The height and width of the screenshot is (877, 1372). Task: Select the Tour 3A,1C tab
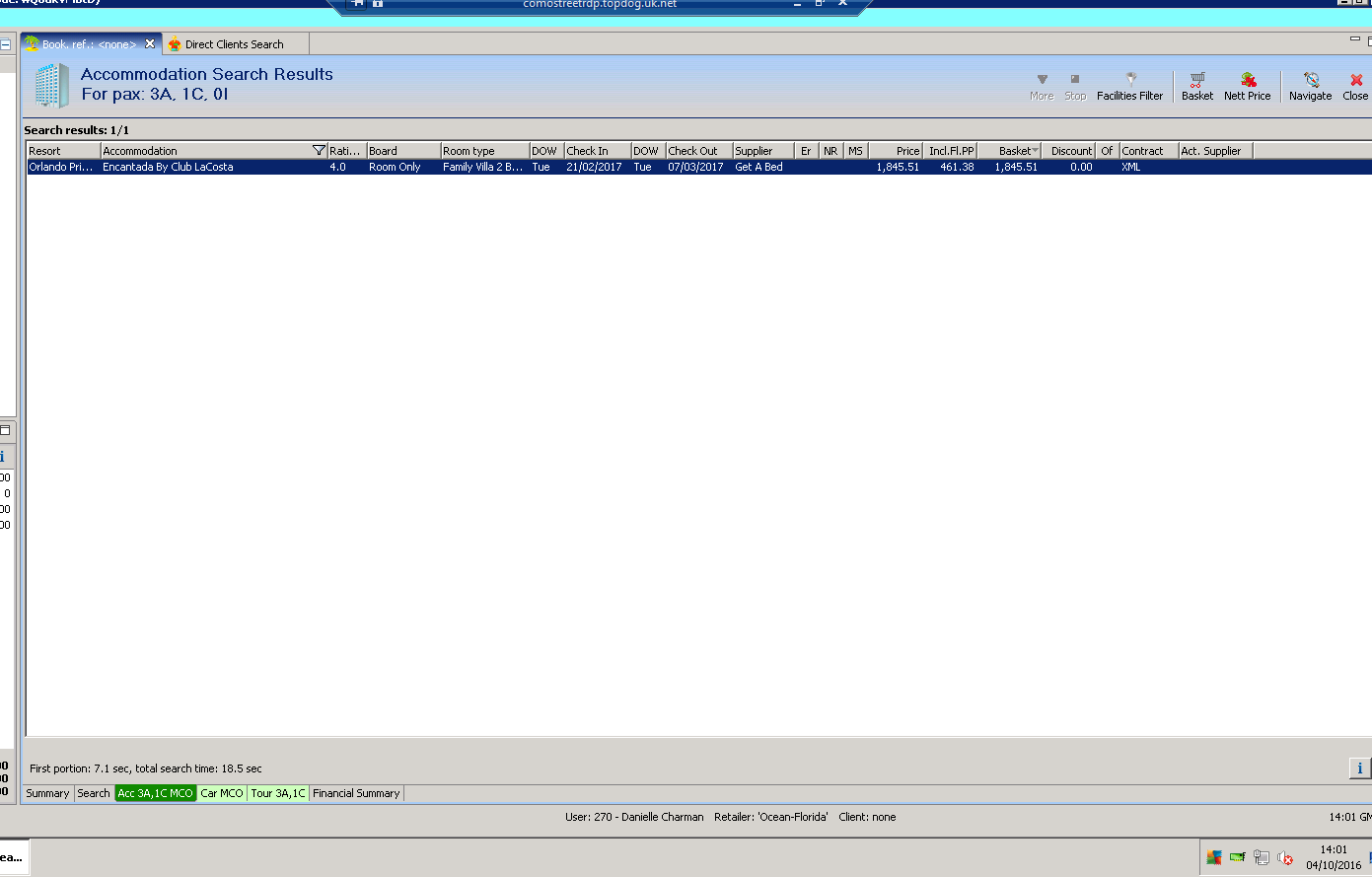click(278, 793)
